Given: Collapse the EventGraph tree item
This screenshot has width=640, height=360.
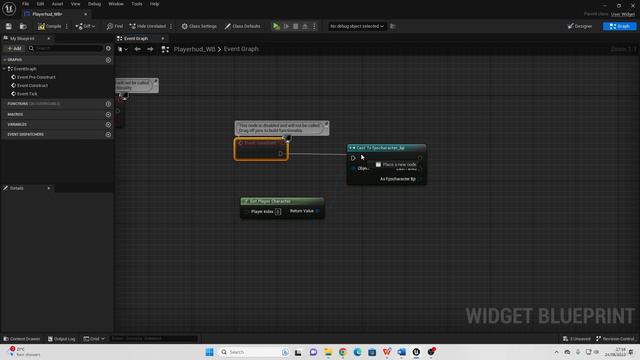Looking at the screenshot, I should tap(4, 69).
